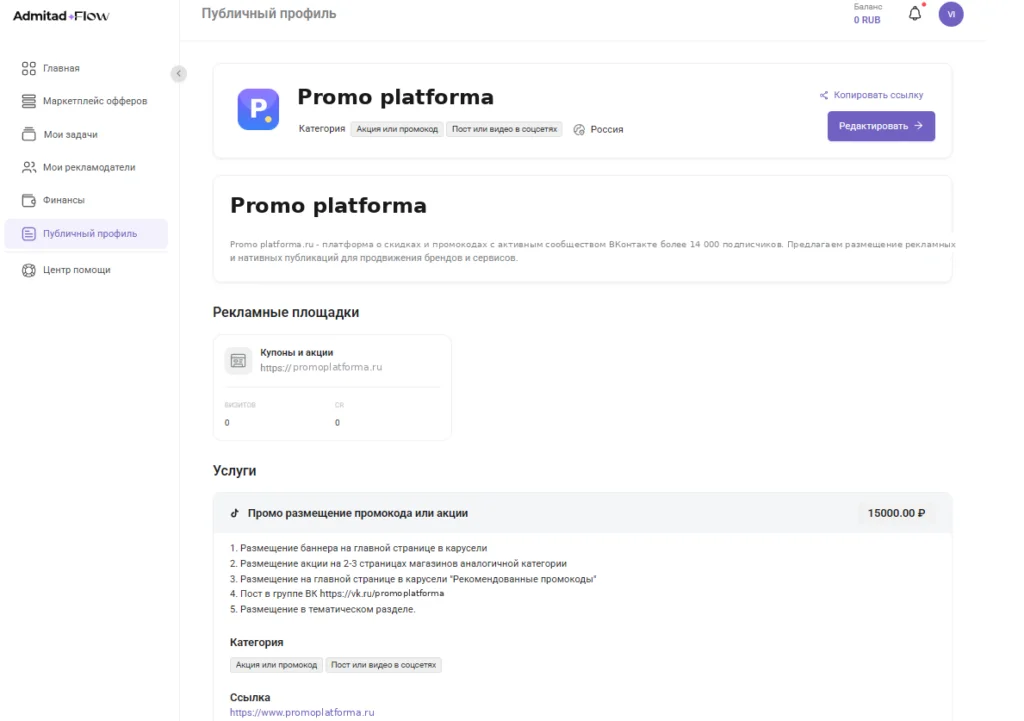The width and height of the screenshot is (1024, 721).
Task: Click the Мои рекламодатели people icon
Action: (29, 167)
